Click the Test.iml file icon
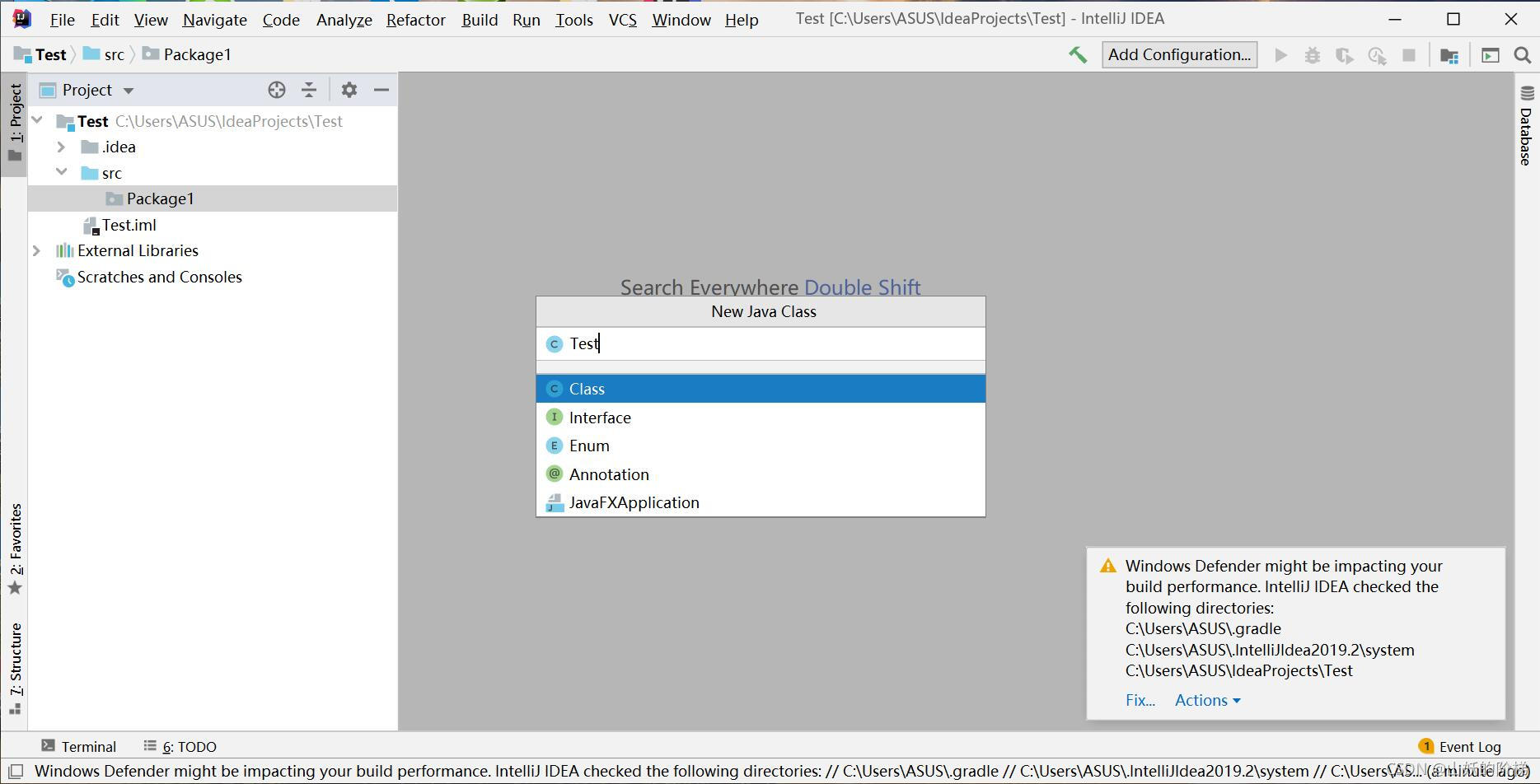Image resolution: width=1540 pixels, height=784 pixels. [x=91, y=226]
